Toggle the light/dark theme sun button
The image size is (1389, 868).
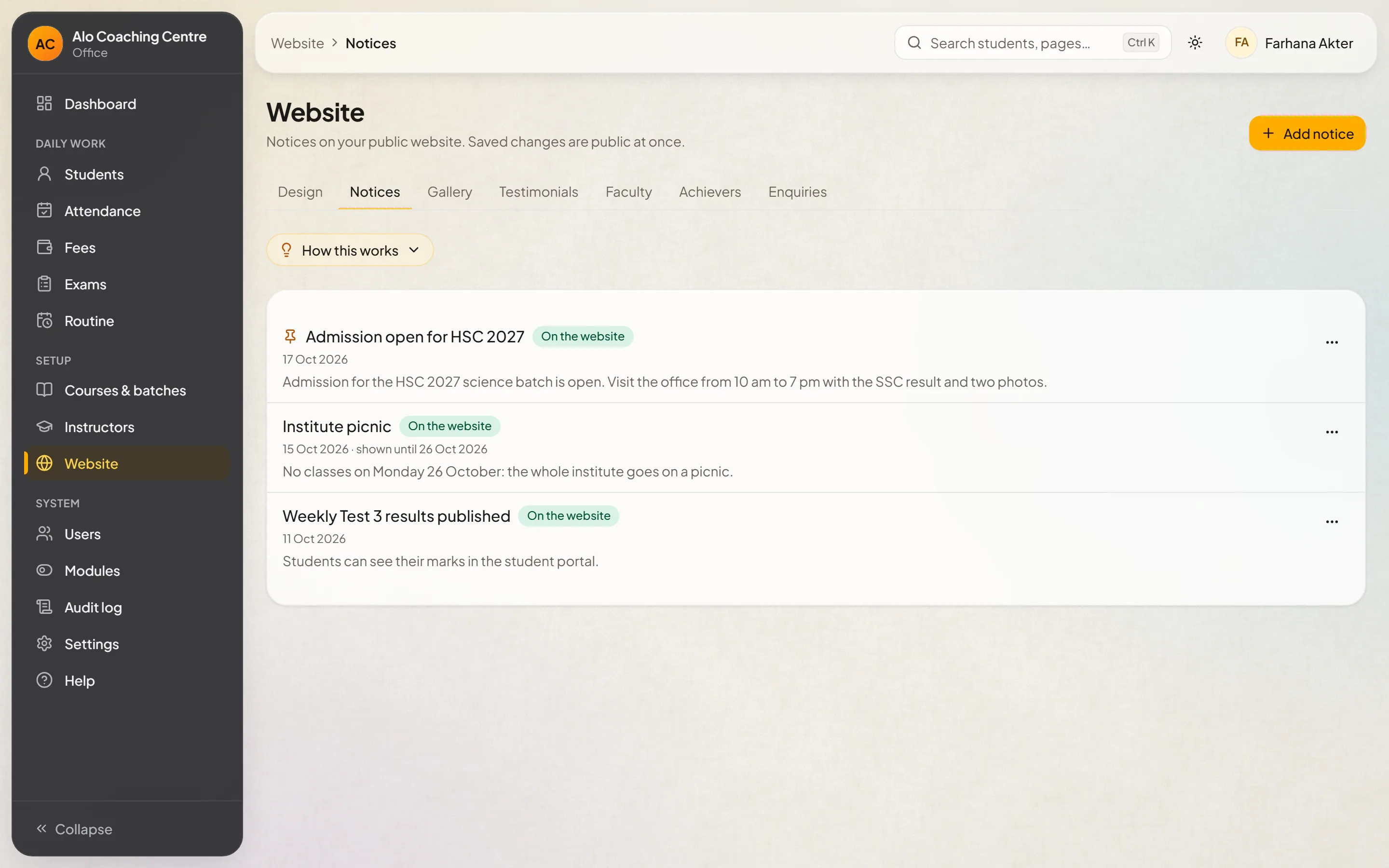[1195, 42]
